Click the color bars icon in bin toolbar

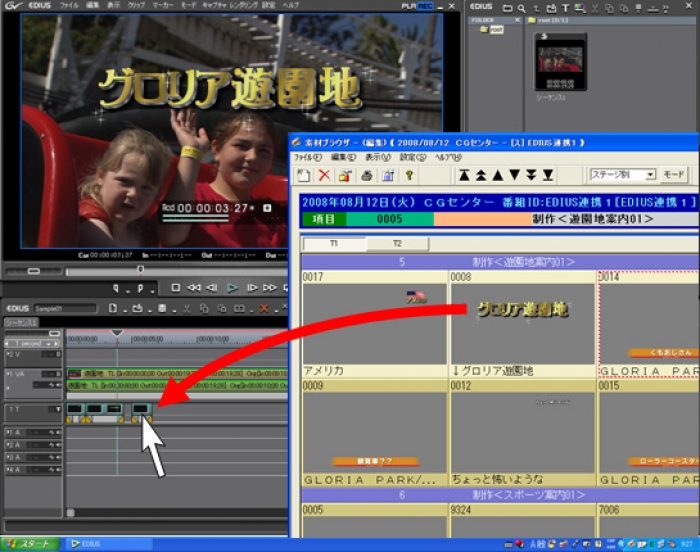(580, 8)
